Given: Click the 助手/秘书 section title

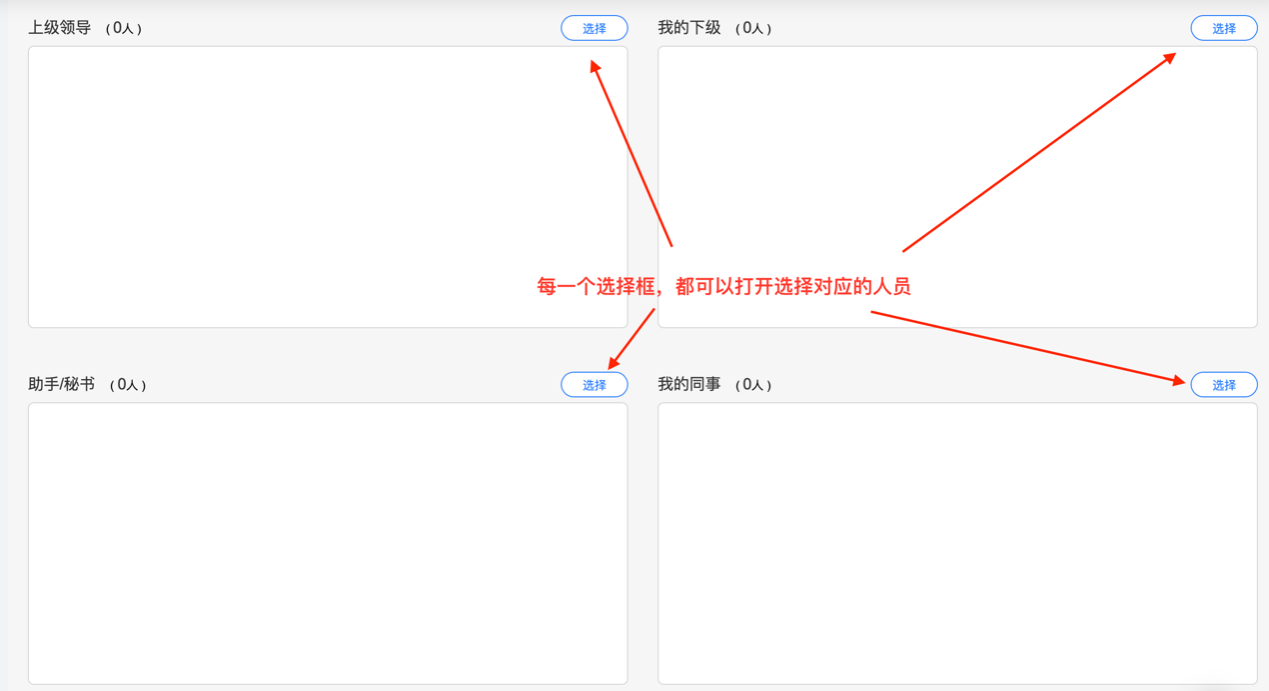Looking at the screenshot, I should pos(62,383).
